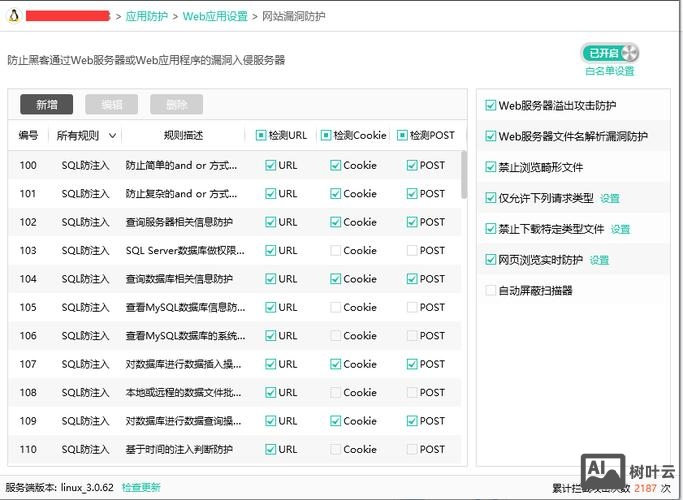Viewport: 683px width, 500px height.
Task: Select rule 105 查看MySQL数据库信息防
Action: point(185,307)
